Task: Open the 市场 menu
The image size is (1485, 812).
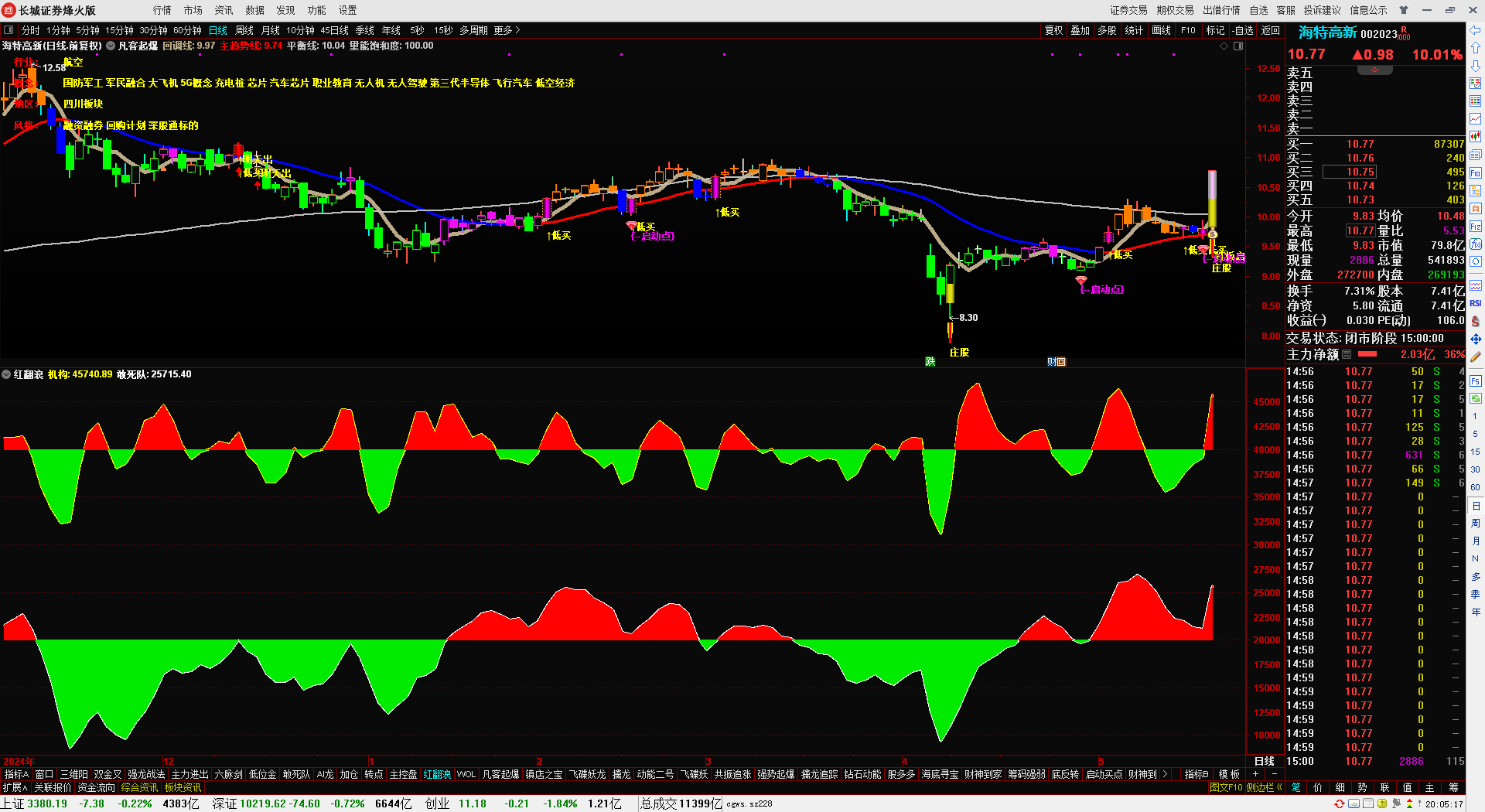Action: (193, 10)
